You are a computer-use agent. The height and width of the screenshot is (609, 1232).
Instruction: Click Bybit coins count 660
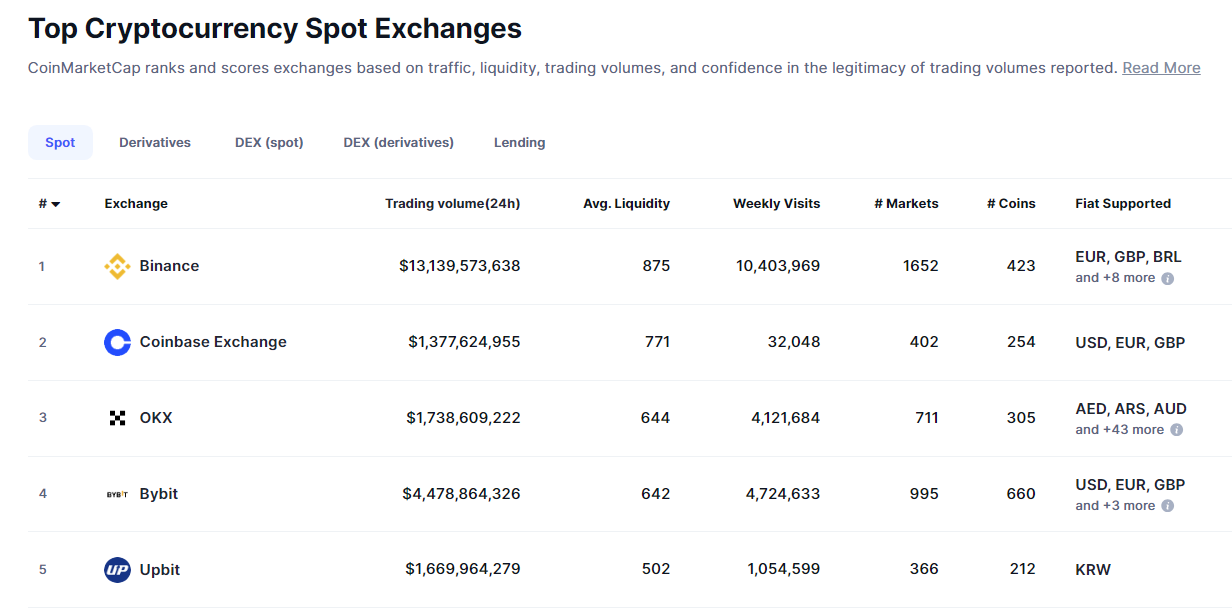1021,494
